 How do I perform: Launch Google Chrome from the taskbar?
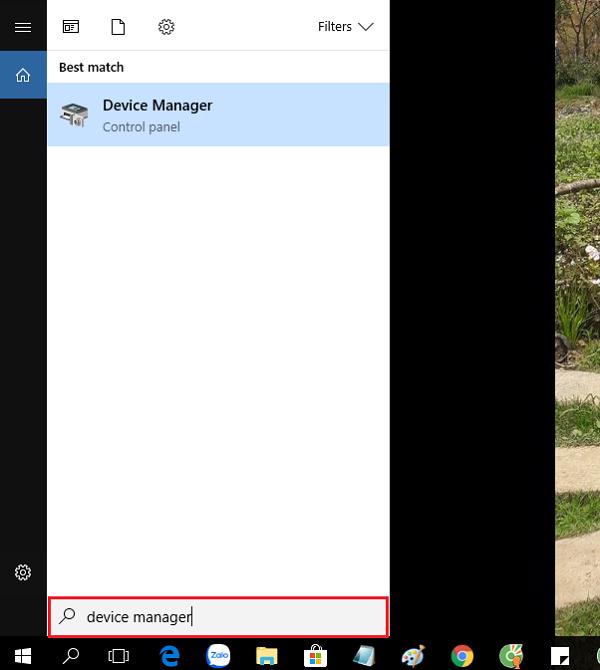pyautogui.click(x=461, y=656)
